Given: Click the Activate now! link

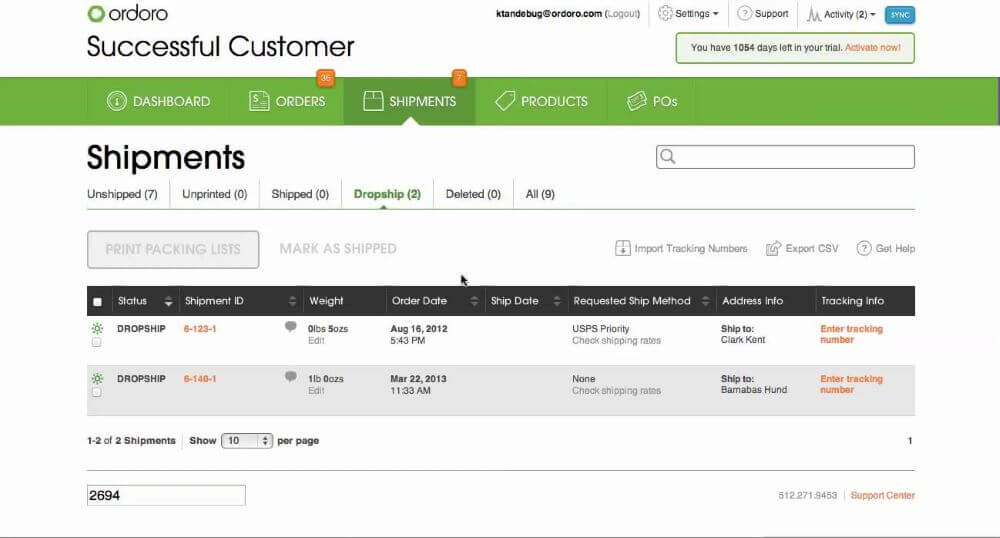Looking at the screenshot, I should click(872, 48).
